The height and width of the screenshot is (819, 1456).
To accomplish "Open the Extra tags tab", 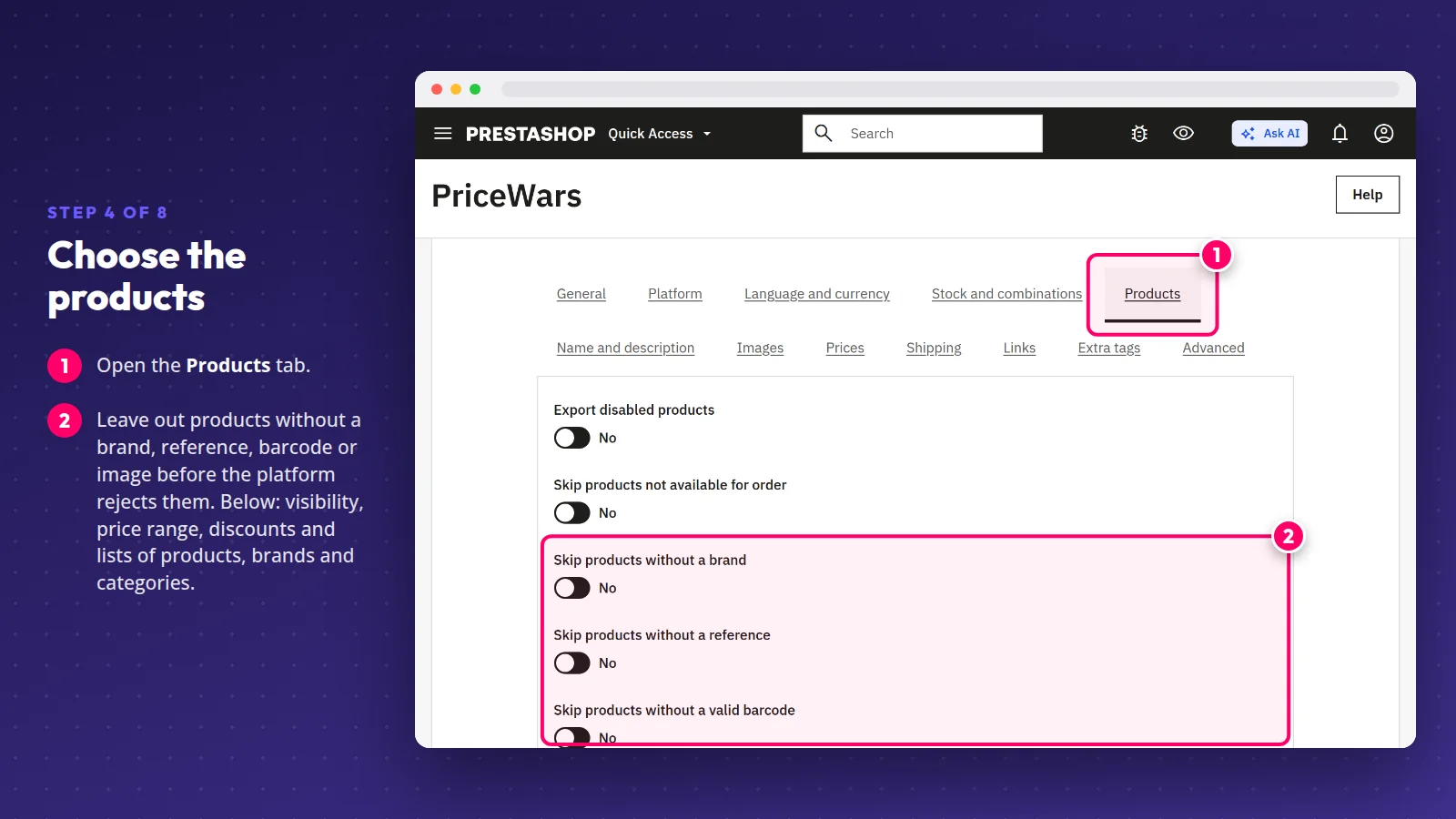I will (1108, 348).
